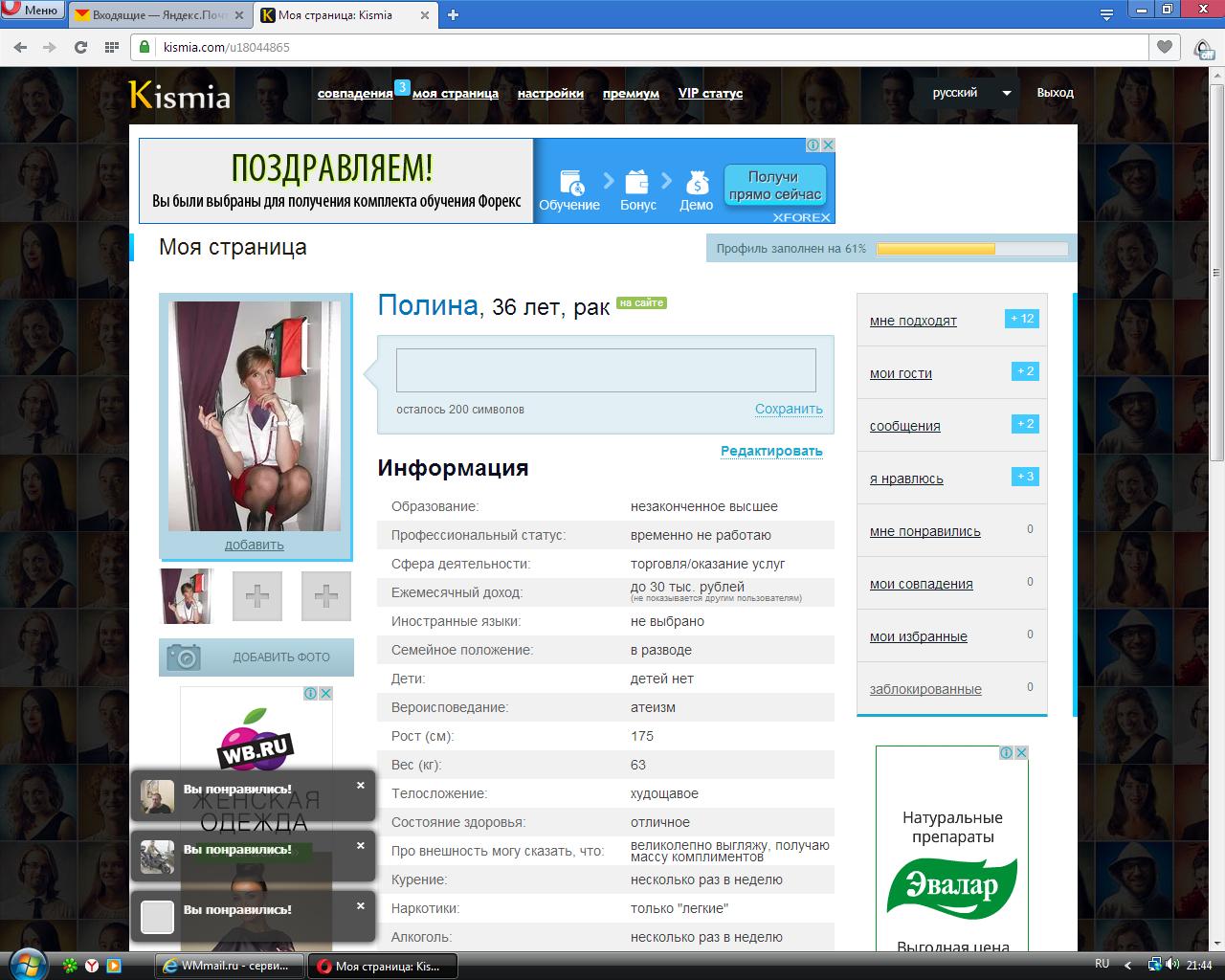Open the main profile photo
The image size is (1225, 980).
point(255,416)
